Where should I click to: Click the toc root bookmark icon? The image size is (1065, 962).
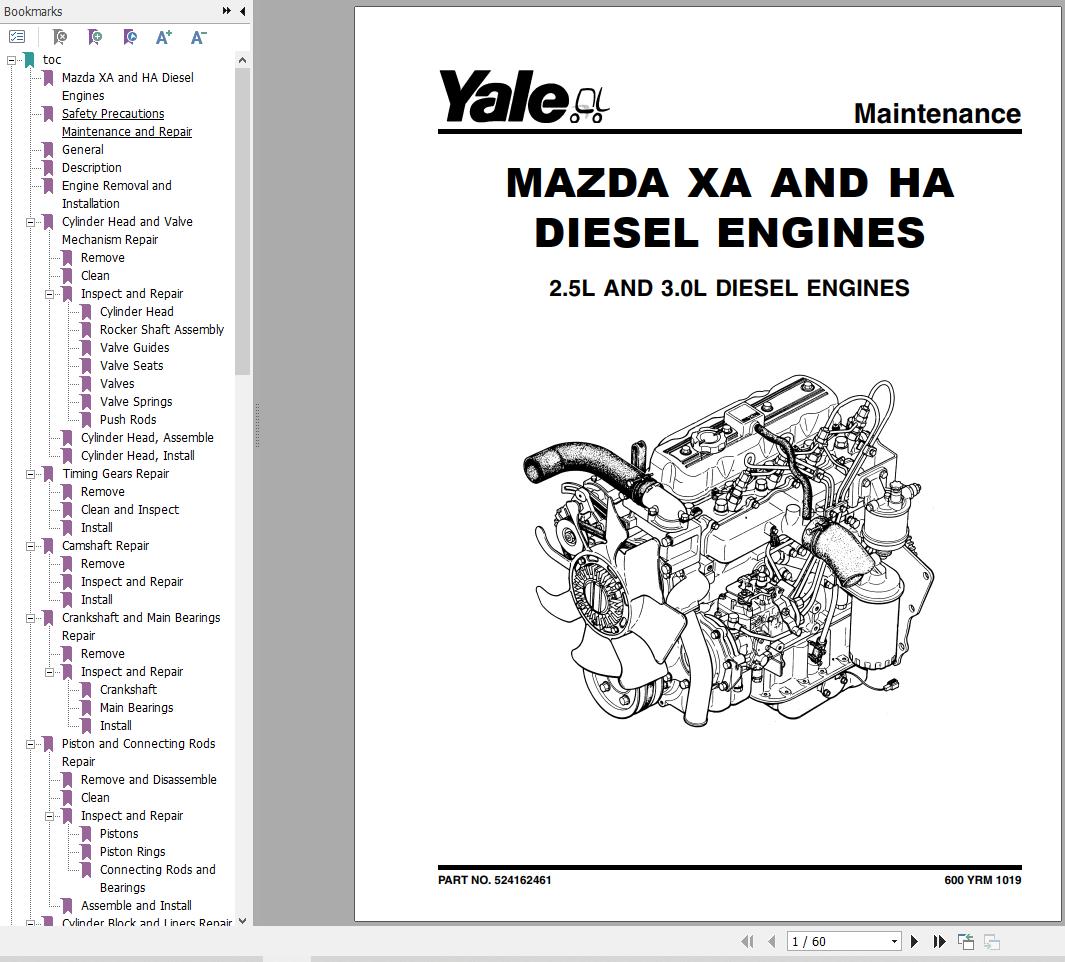29,60
